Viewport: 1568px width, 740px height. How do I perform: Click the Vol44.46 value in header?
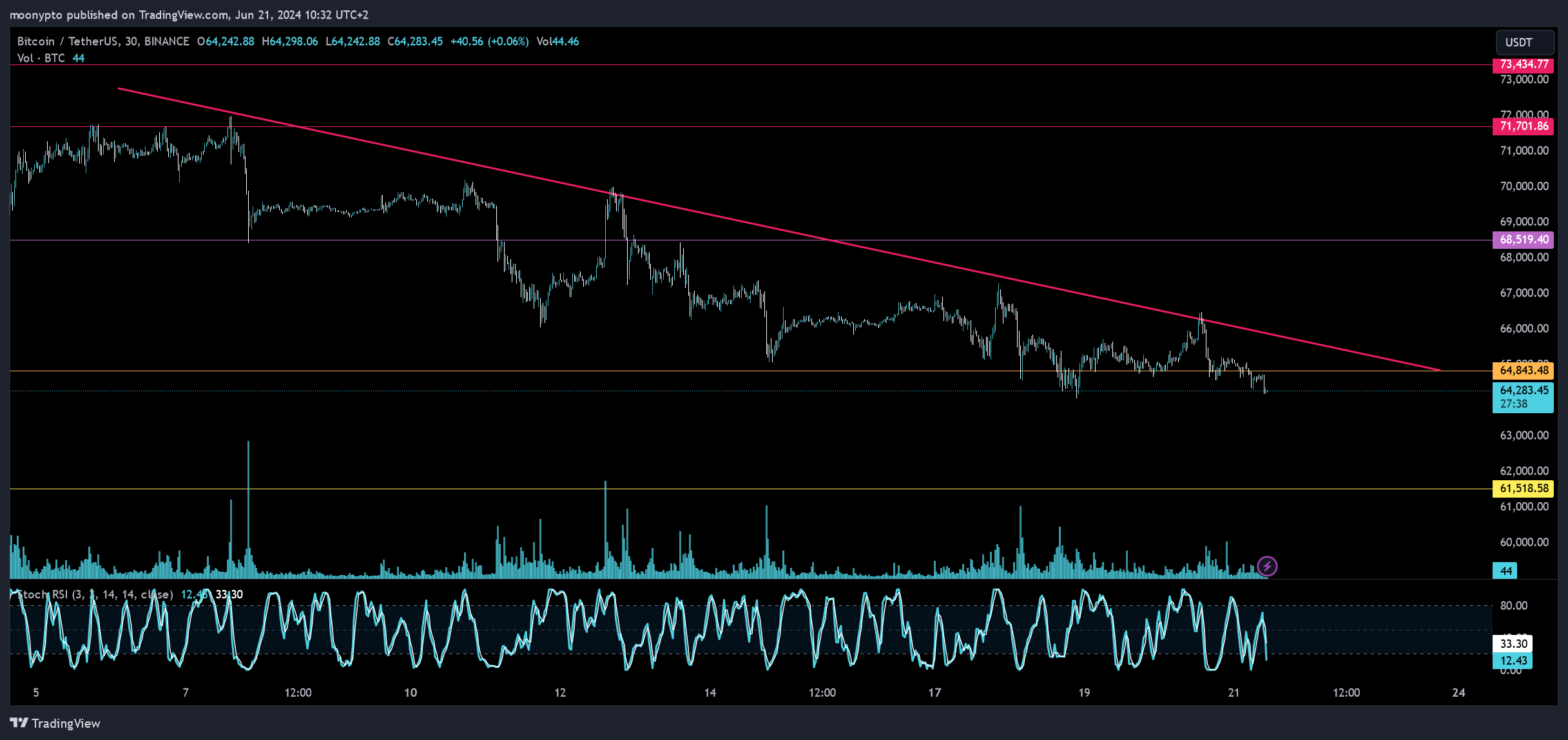click(558, 41)
